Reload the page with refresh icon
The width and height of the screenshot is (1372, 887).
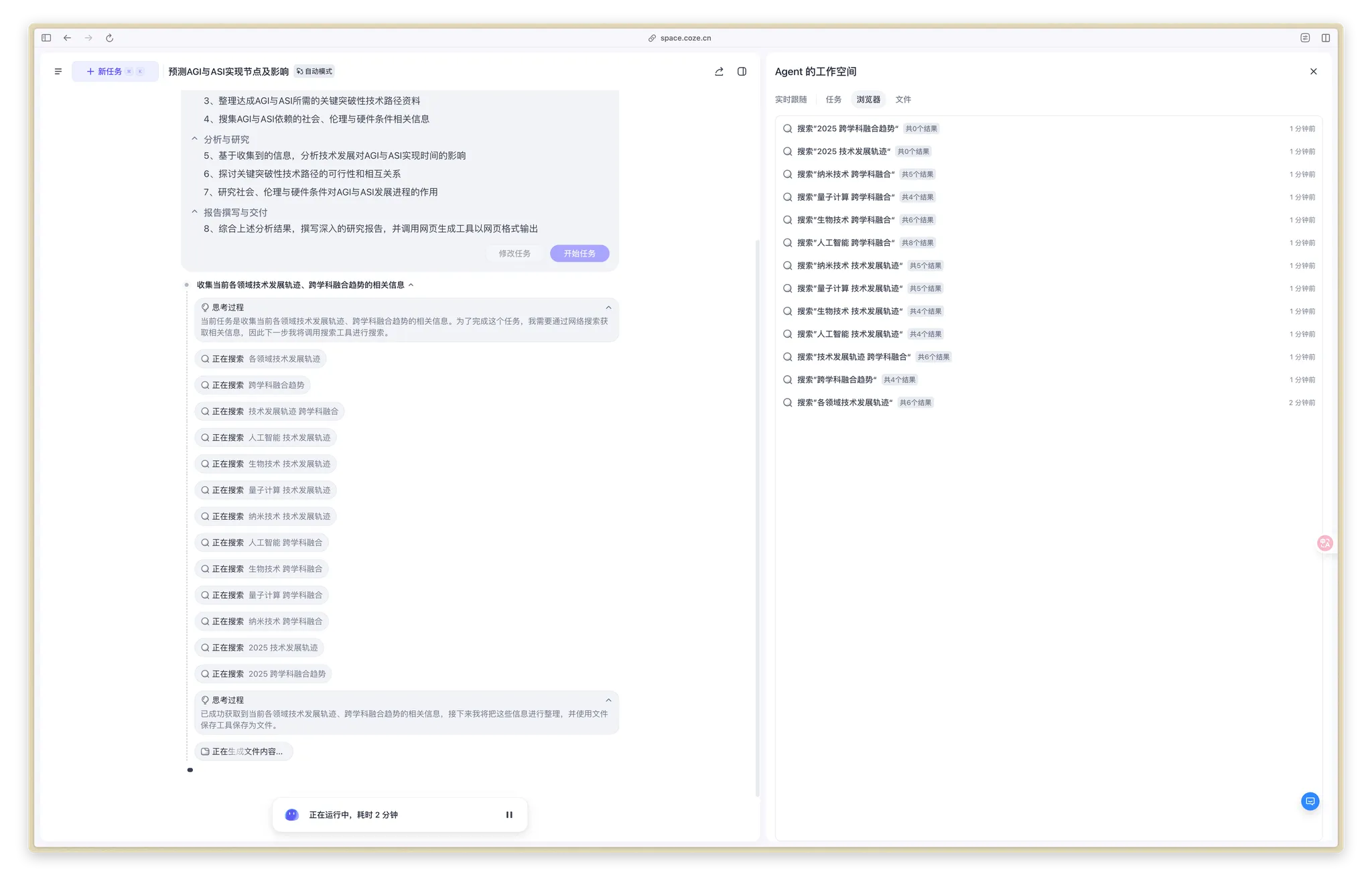pyautogui.click(x=110, y=38)
